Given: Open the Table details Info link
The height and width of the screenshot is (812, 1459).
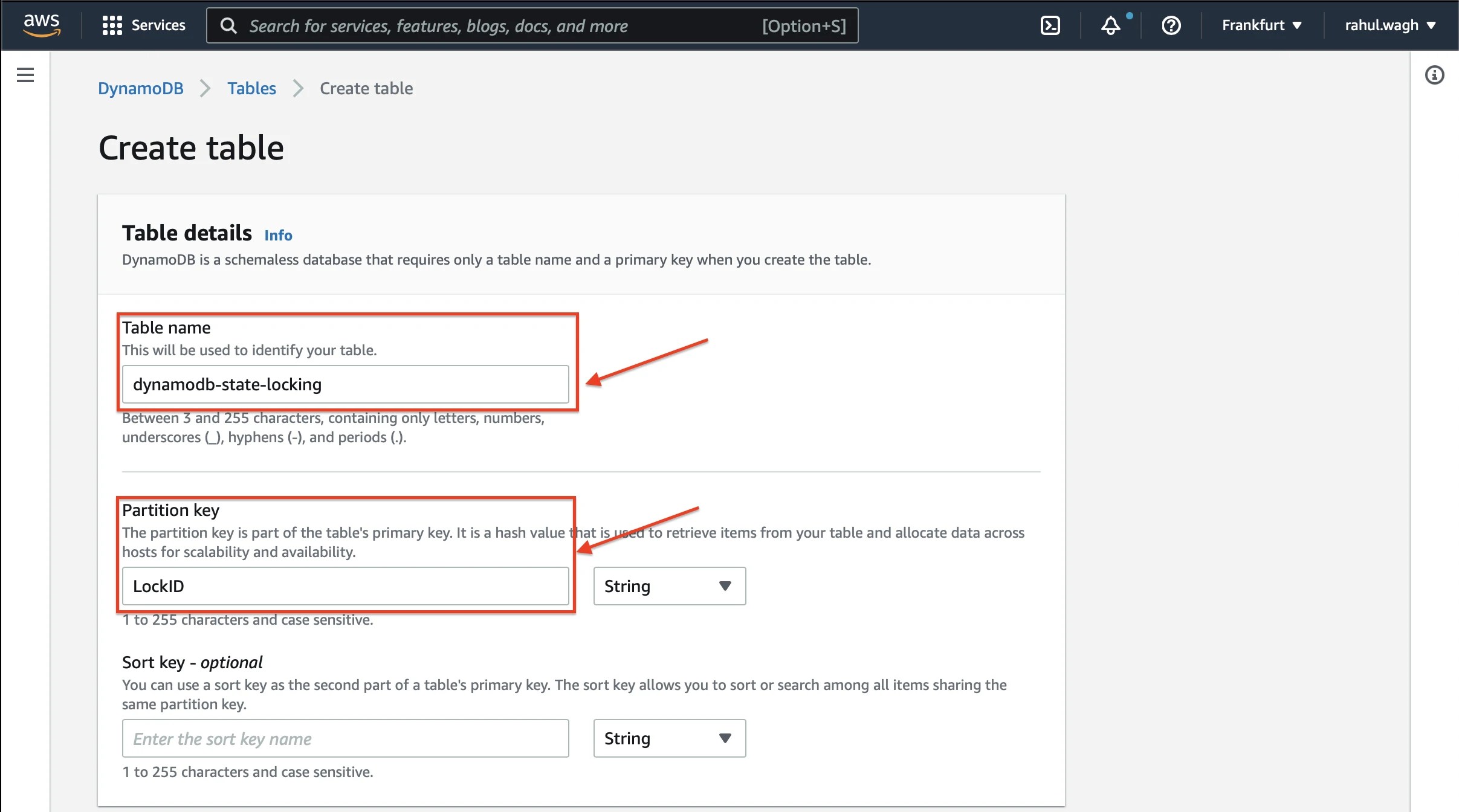Looking at the screenshot, I should [277, 235].
